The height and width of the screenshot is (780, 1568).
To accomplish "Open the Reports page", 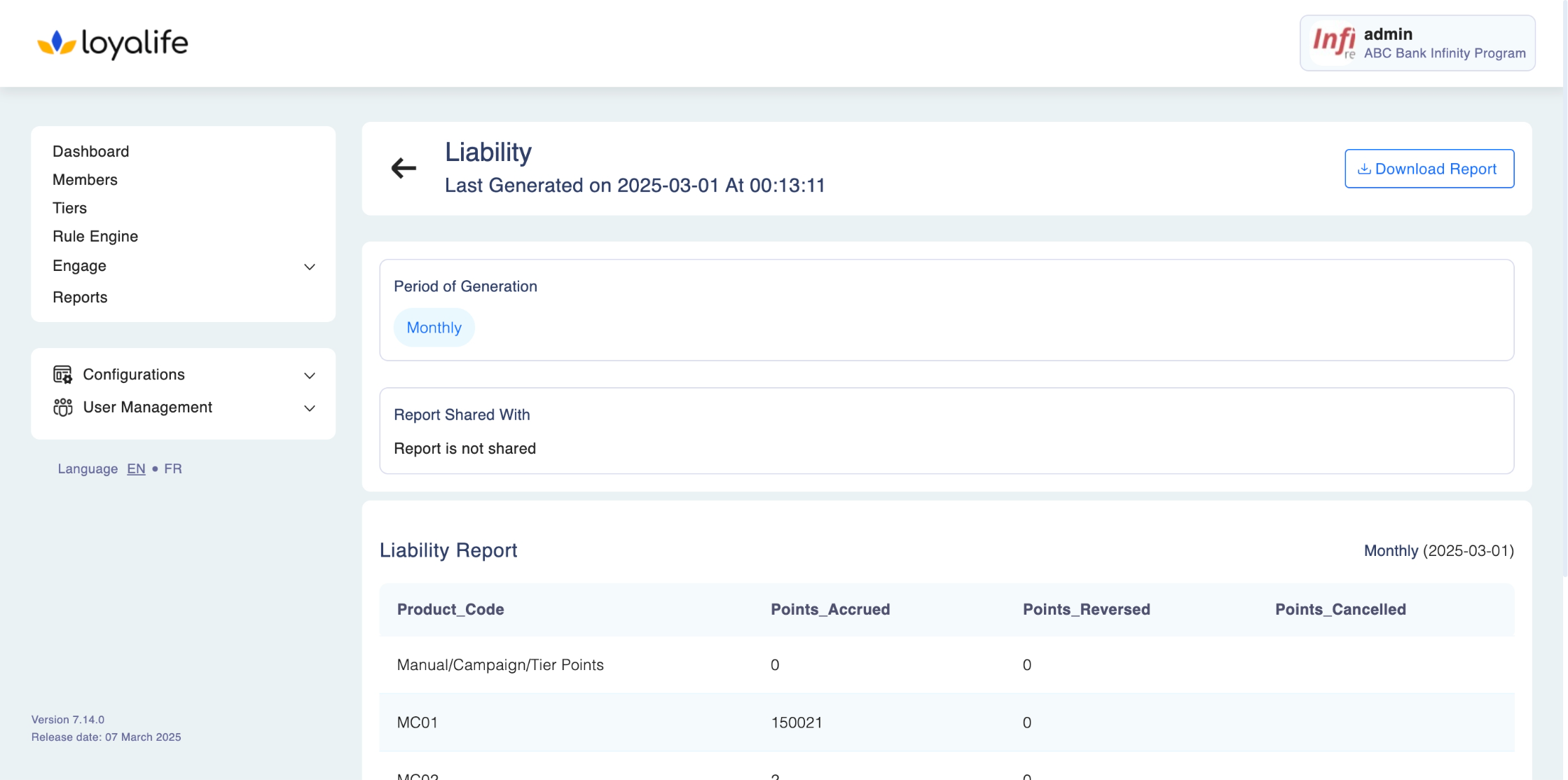I will point(80,298).
